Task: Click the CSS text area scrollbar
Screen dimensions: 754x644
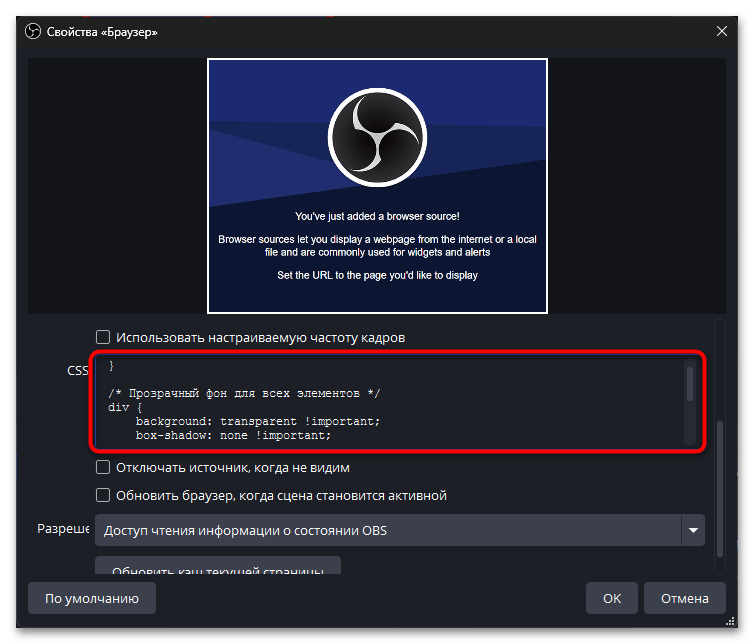Action: click(690, 384)
